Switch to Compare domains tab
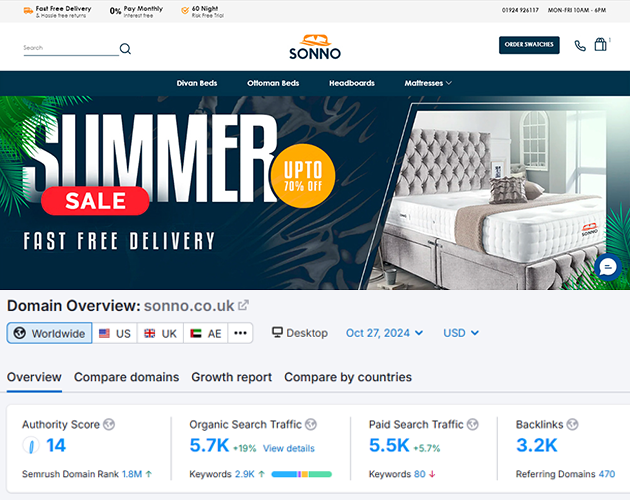Viewport: 630px width, 500px height. pos(127,377)
